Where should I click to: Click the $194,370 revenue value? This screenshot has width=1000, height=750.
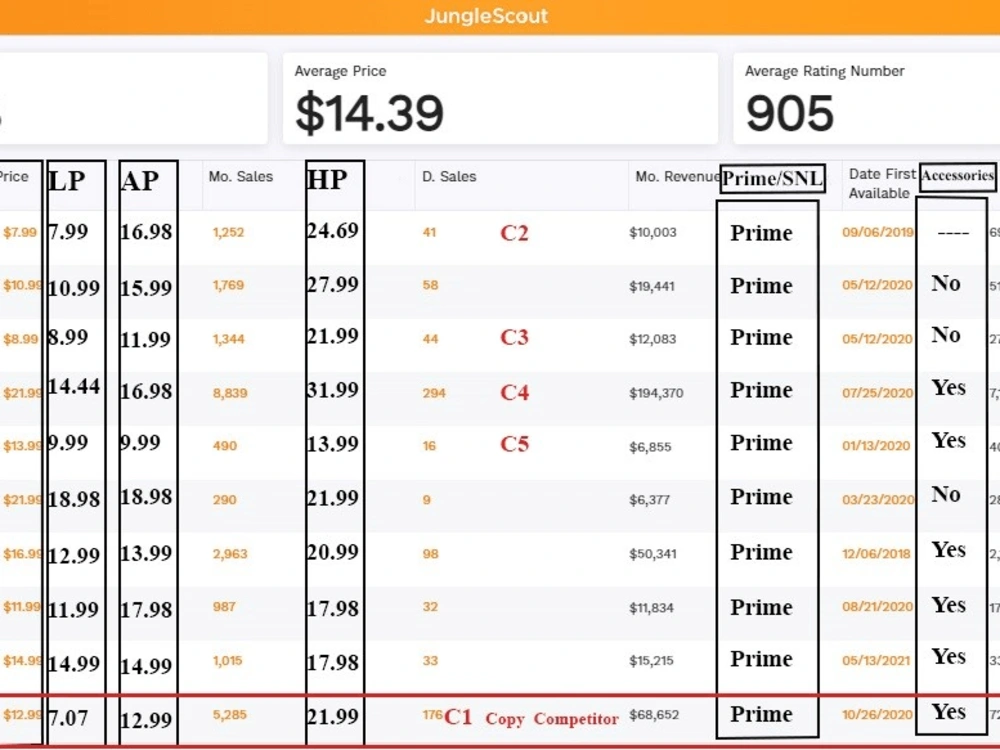[x=656, y=393]
